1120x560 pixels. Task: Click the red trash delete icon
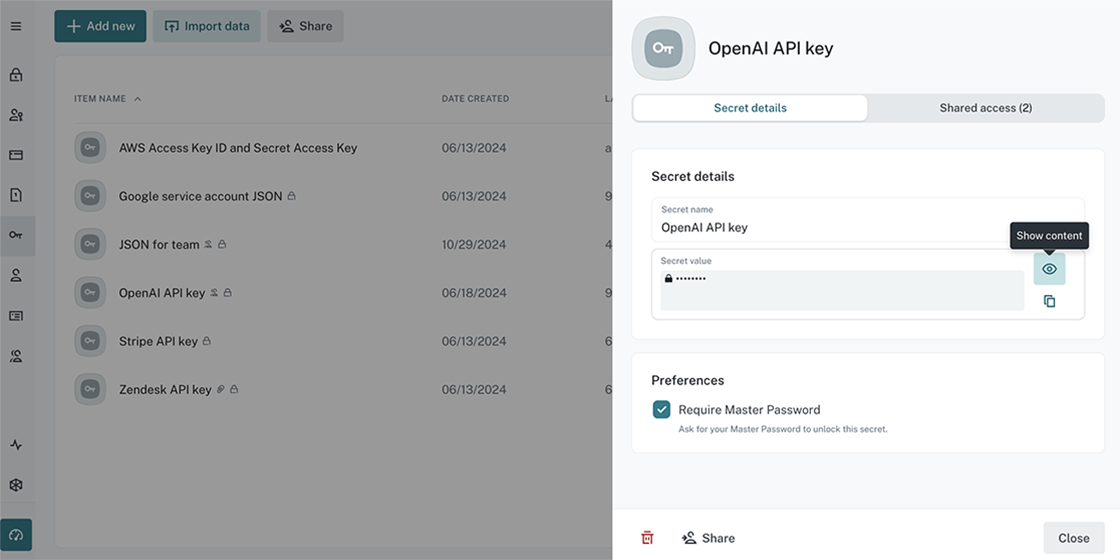(x=647, y=538)
